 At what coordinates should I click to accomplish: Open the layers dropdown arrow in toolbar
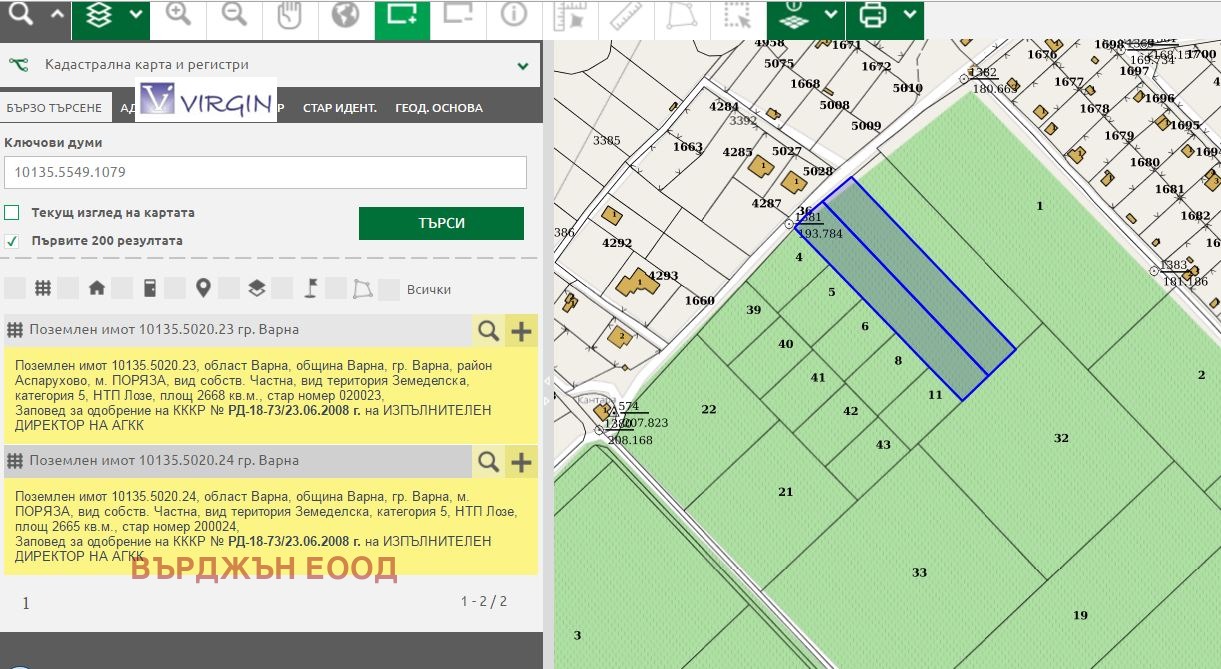133,17
